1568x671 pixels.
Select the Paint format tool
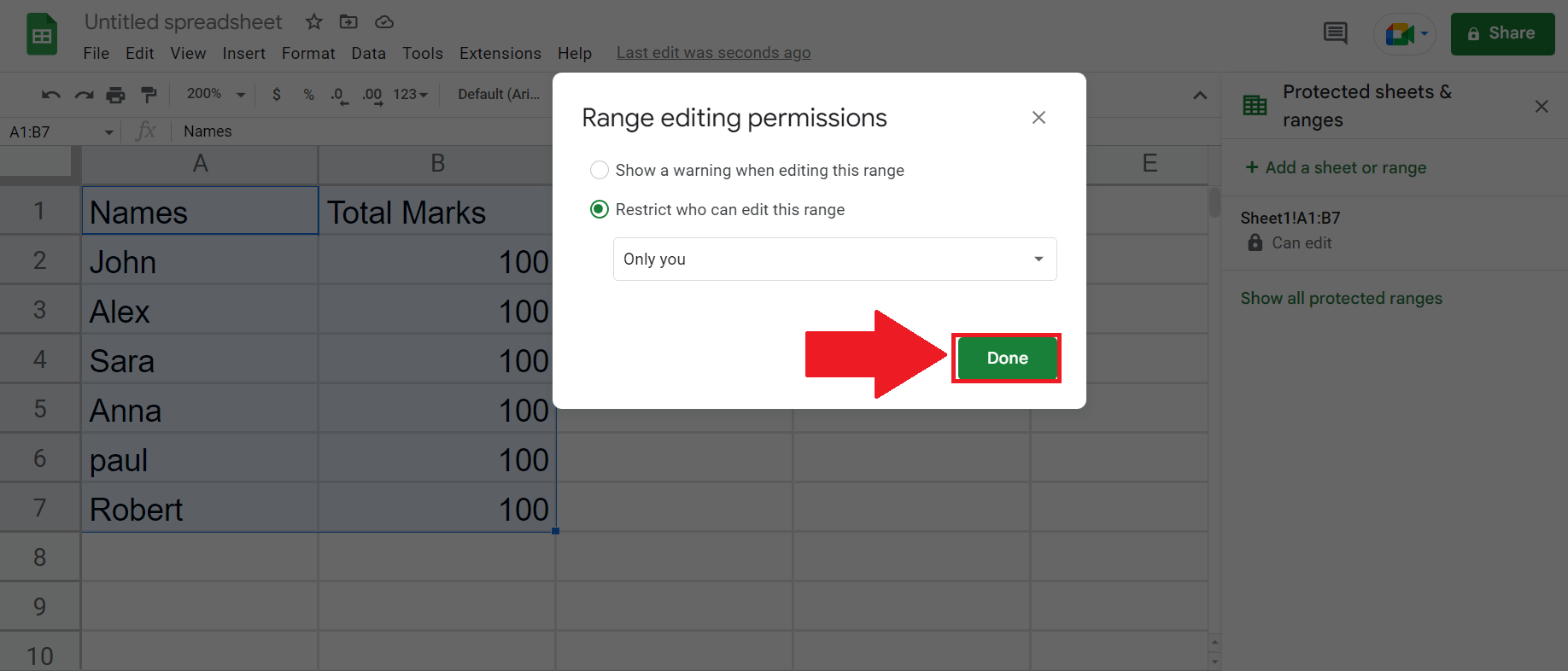click(149, 94)
